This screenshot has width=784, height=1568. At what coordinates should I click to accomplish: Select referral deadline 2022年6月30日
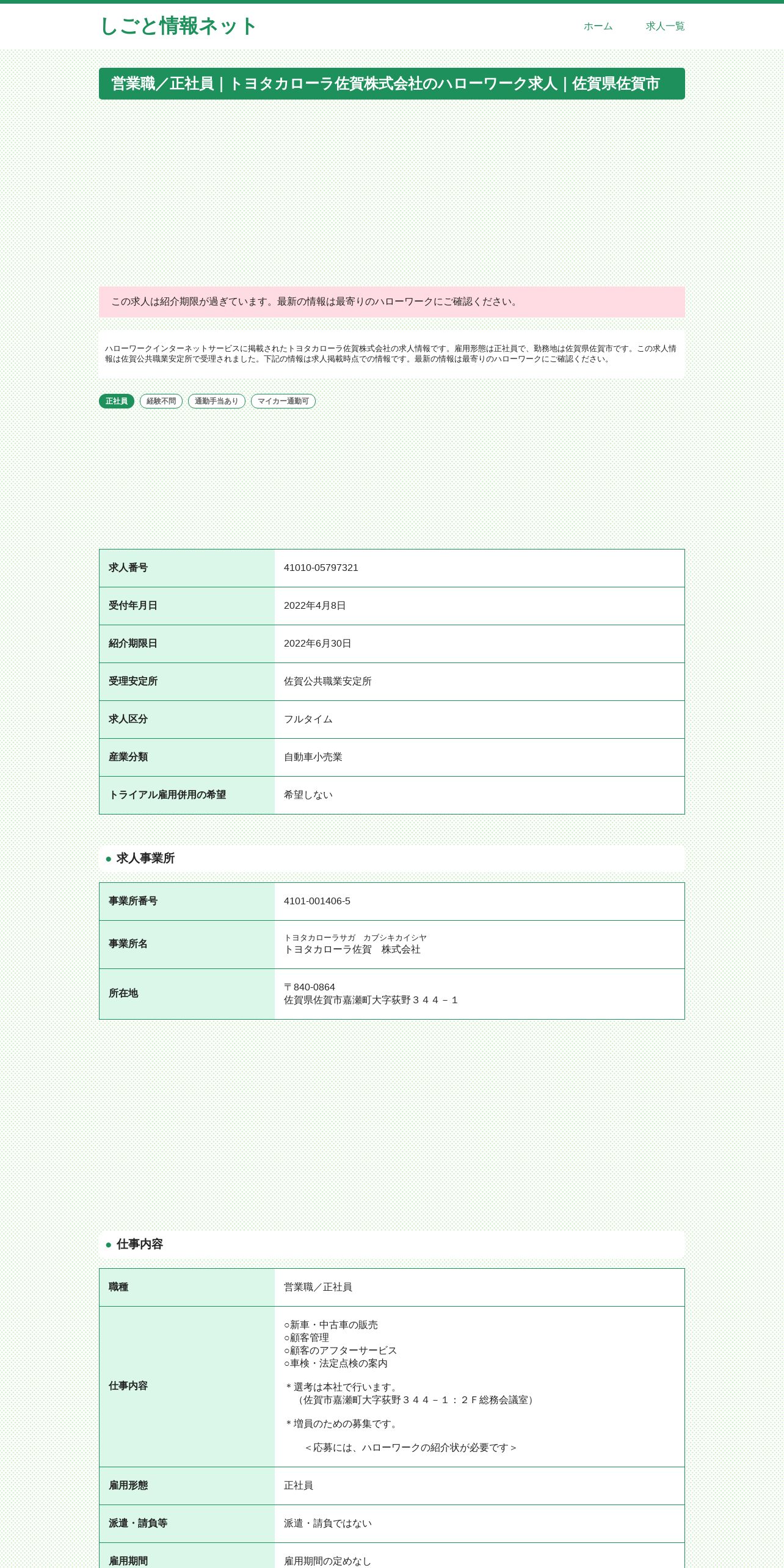coord(318,644)
